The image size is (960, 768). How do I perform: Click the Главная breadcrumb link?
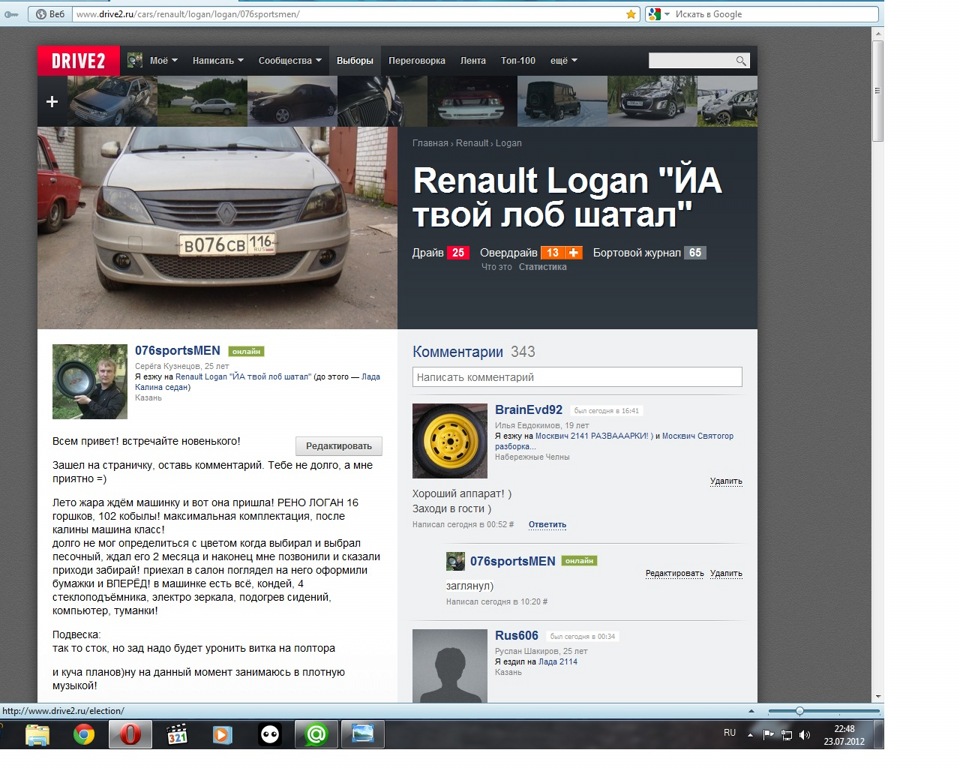[430, 143]
